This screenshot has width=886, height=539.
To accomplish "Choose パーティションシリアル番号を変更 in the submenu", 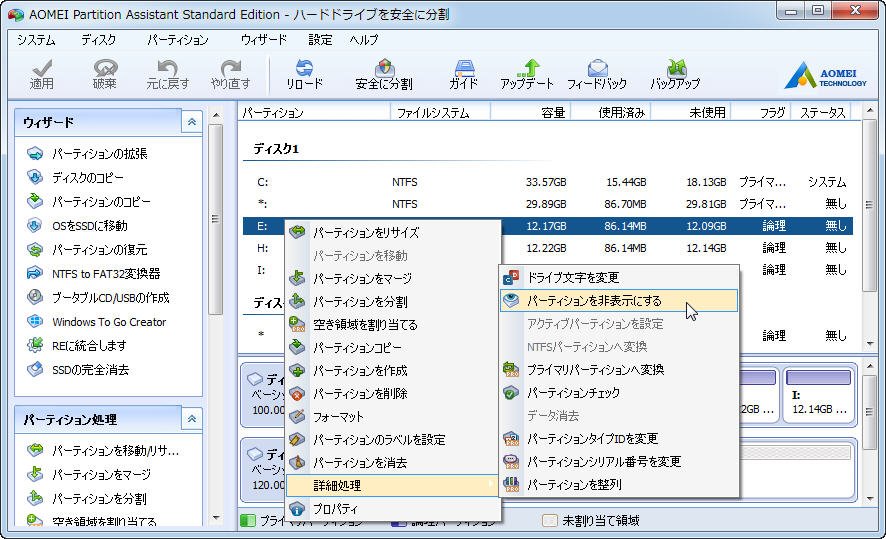I will pos(619,462).
